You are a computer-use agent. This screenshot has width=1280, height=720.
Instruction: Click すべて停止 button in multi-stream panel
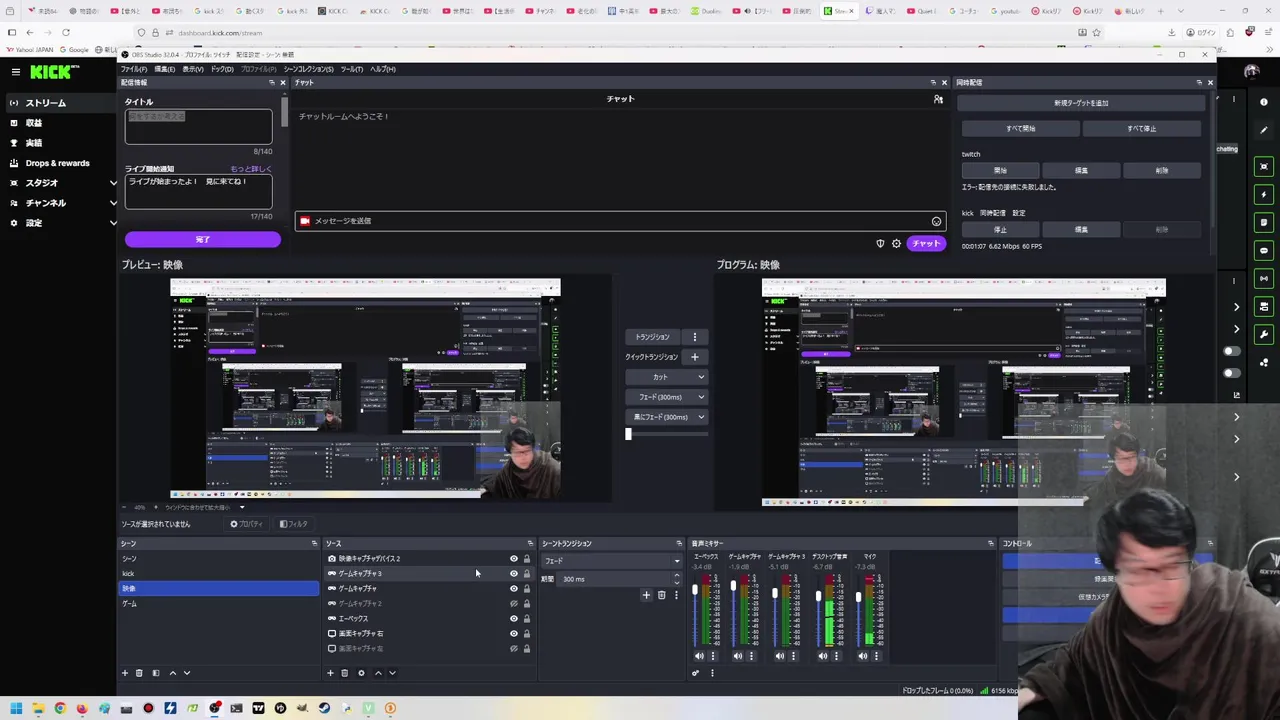[1142, 129]
